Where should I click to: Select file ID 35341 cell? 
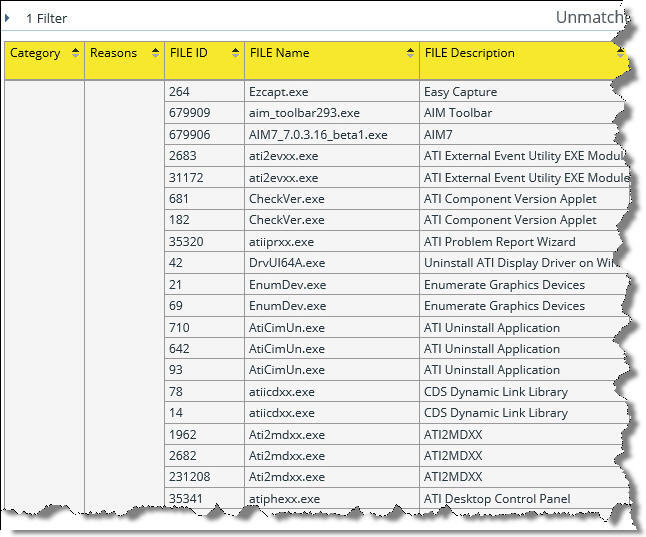(204, 499)
